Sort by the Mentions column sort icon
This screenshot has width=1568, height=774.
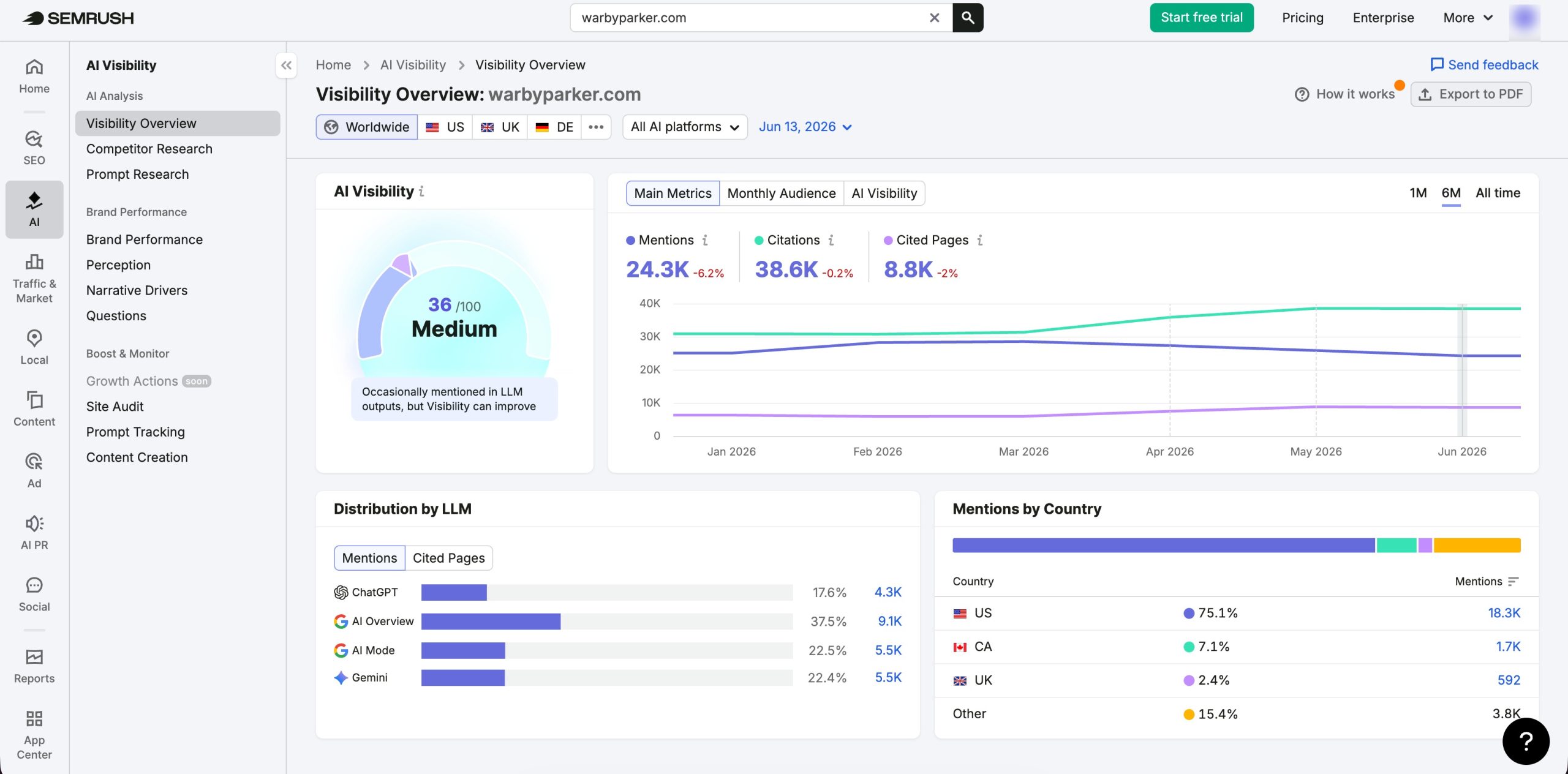click(1513, 581)
